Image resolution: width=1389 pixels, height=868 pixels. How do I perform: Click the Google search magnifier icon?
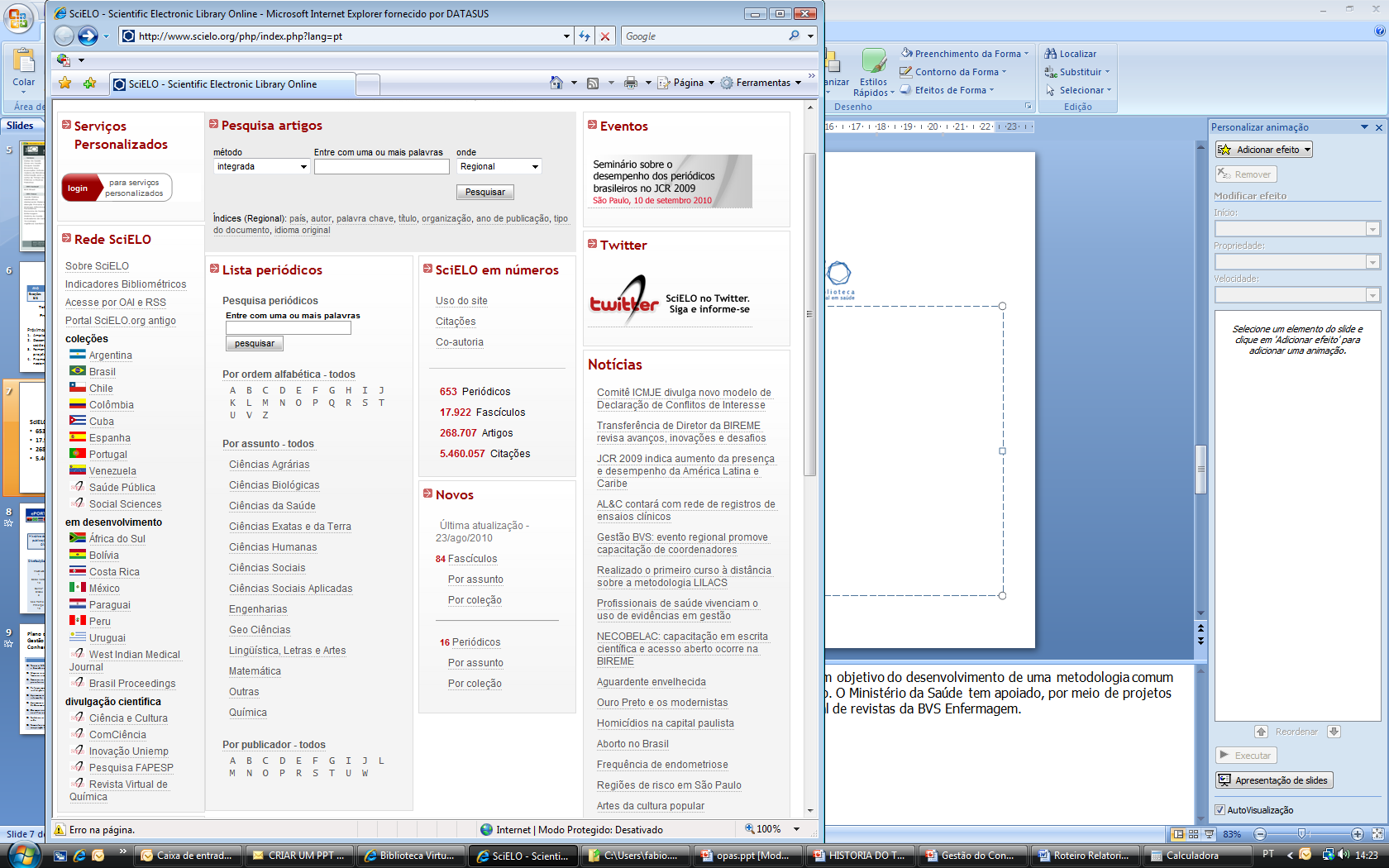[794, 36]
